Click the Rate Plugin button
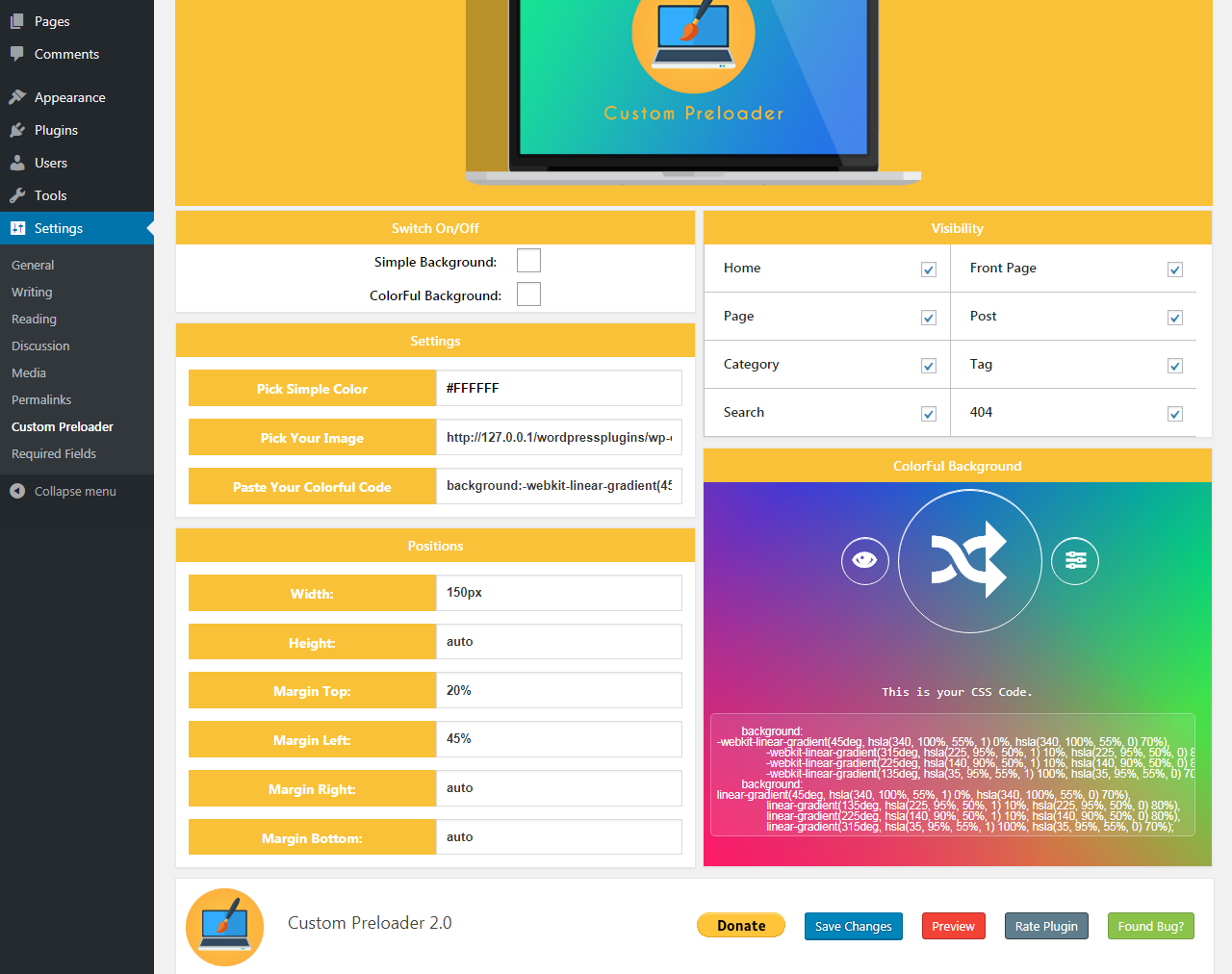The height and width of the screenshot is (974, 1232). click(x=1046, y=926)
